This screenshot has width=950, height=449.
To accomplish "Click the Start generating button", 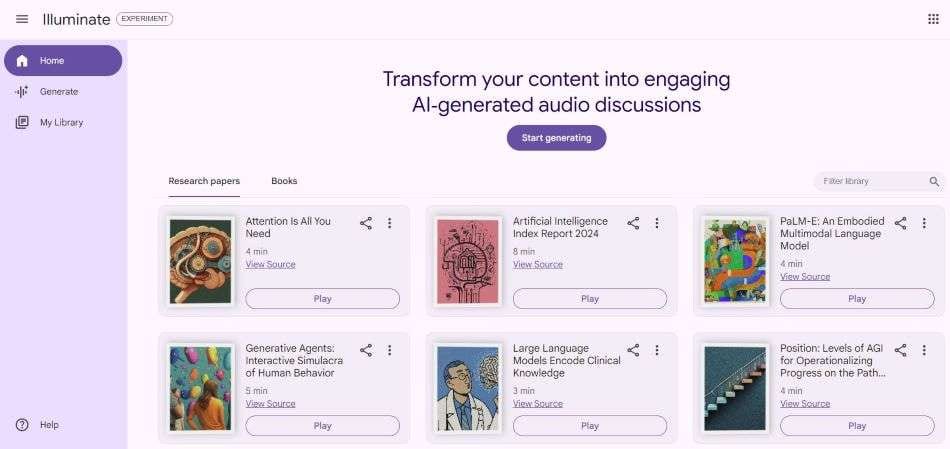I will [x=556, y=138].
